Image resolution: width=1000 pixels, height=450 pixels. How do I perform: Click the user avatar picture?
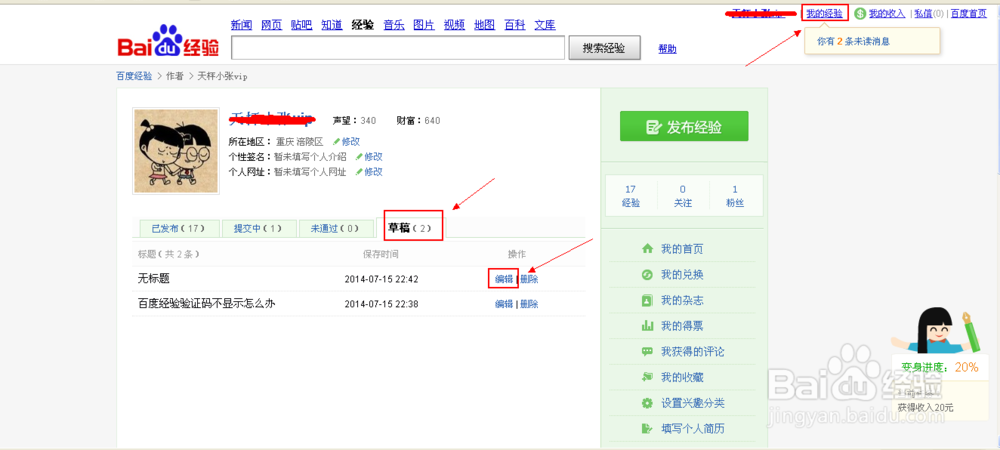point(176,150)
